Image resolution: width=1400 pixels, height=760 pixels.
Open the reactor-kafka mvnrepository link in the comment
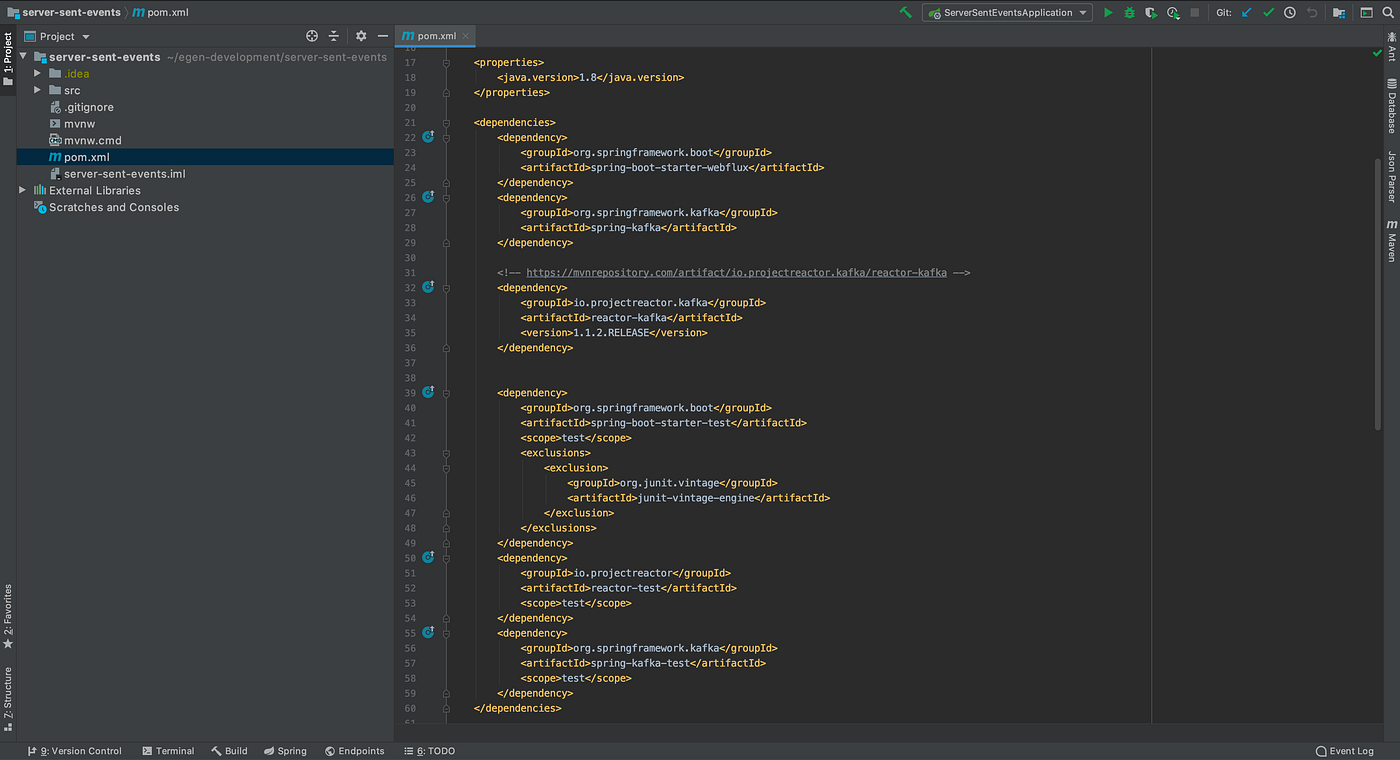(x=735, y=271)
